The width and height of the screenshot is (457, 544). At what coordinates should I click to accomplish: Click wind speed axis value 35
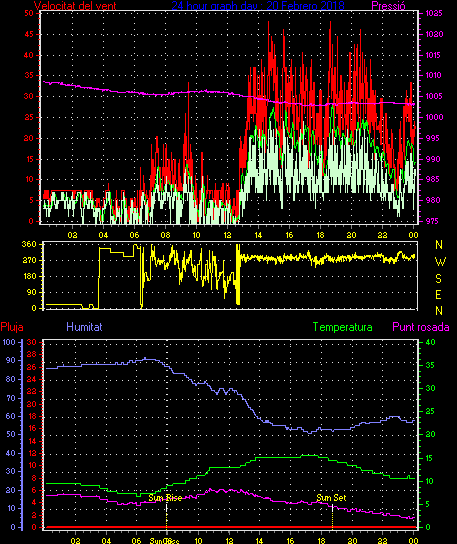pyautogui.click(x=29, y=75)
